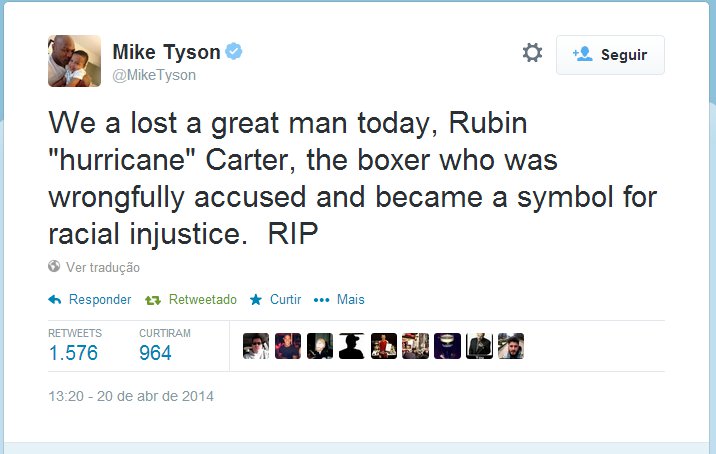Click the globe icon beside Ver tradução

coord(54,268)
